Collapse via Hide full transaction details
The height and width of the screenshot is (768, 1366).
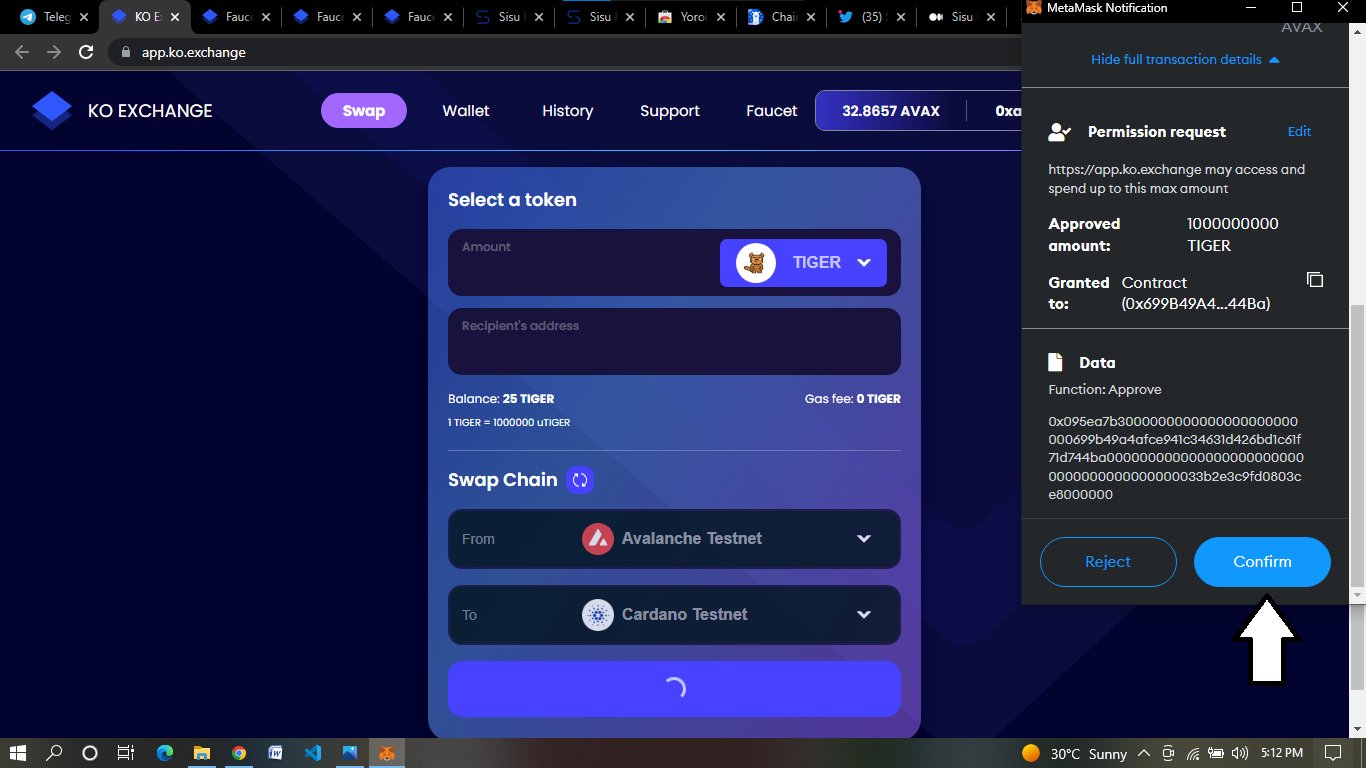1185,59
